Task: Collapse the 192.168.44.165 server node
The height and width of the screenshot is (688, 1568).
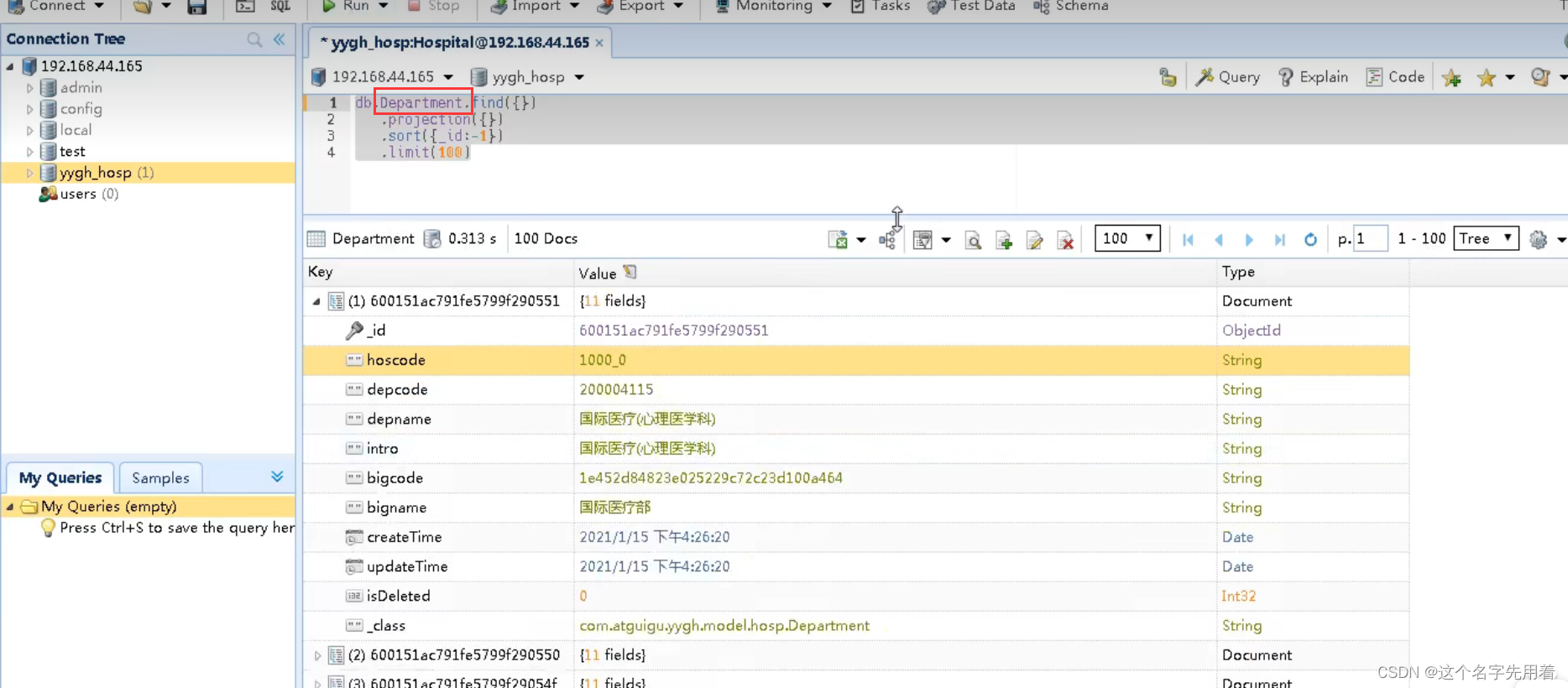Action: point(10,66)
